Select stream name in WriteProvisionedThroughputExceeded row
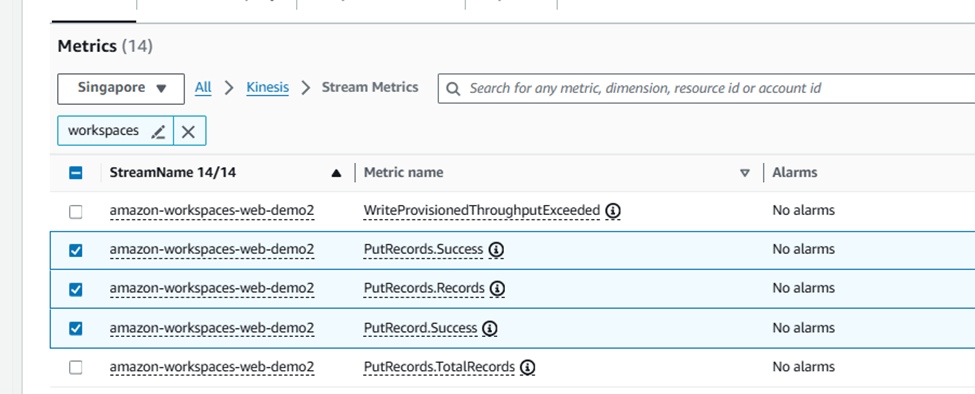The height and width of the screenshot is (394, 975). tap(211, 211)
